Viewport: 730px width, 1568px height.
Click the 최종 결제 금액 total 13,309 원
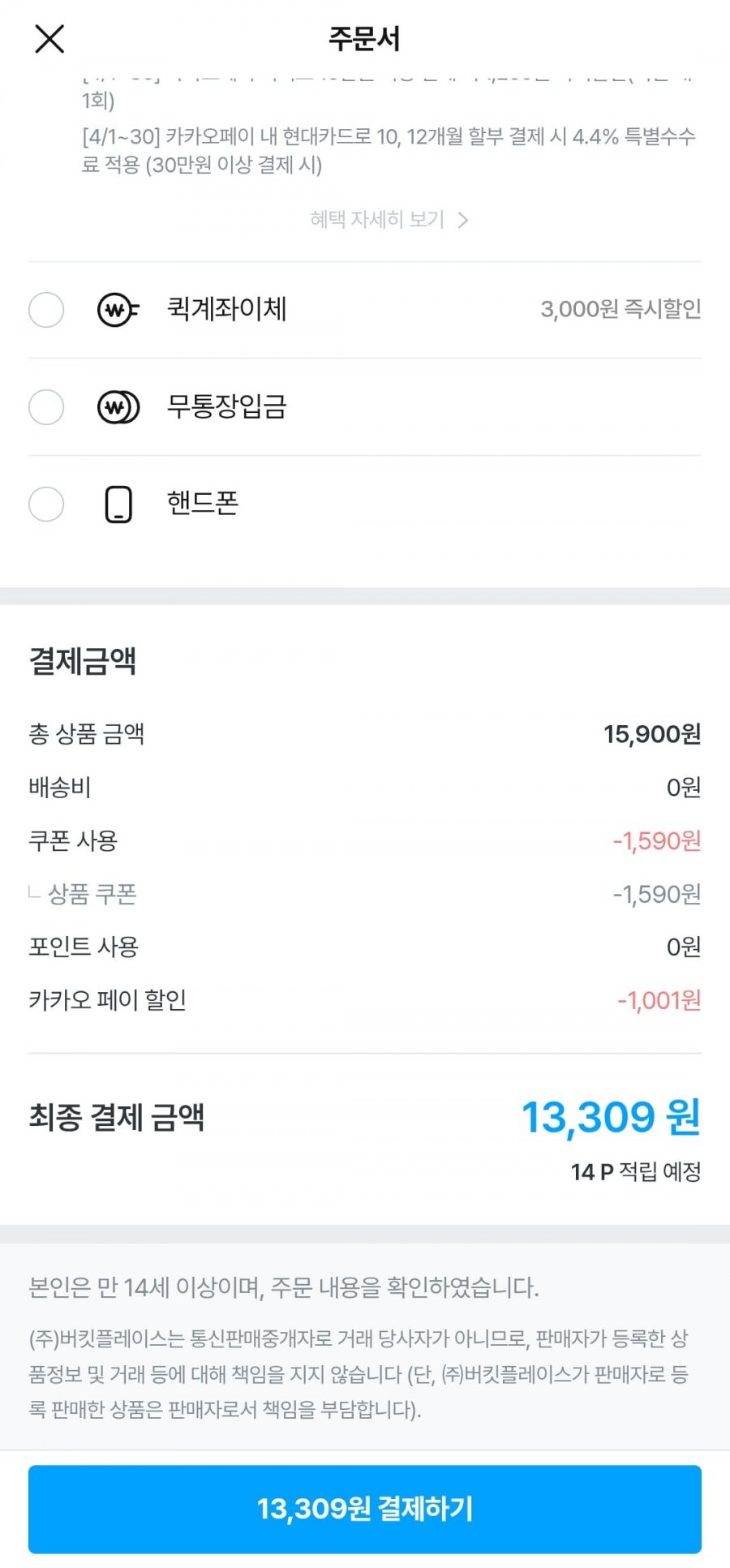click(610, 1117)
